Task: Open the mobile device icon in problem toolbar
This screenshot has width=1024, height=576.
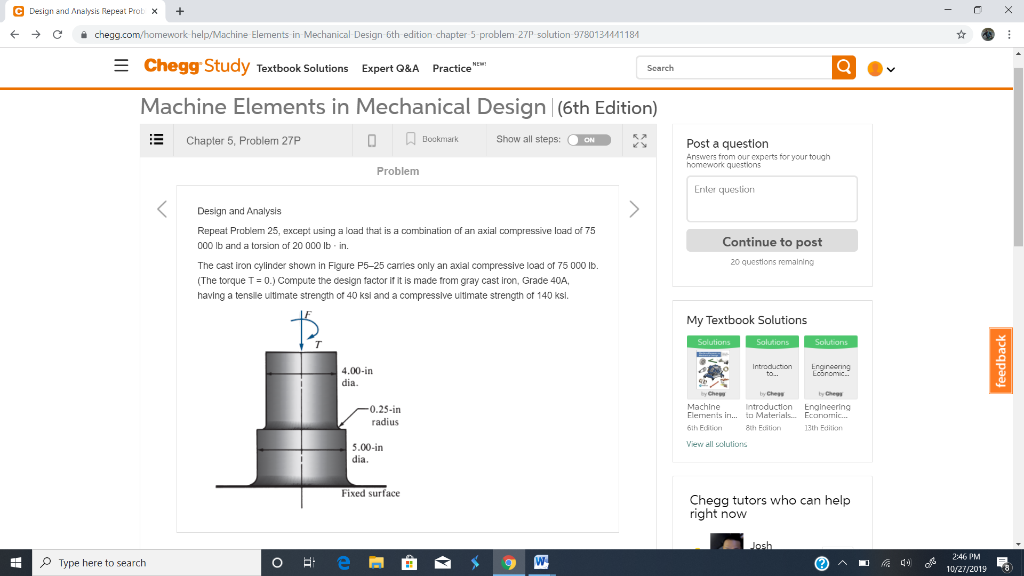Action: 371,140
